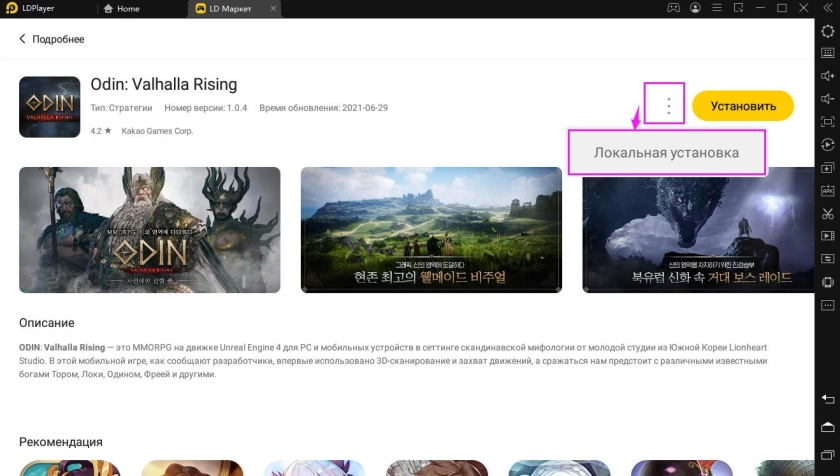Click the Описание heading
This screenshot has height=476, width=840.
47,323
